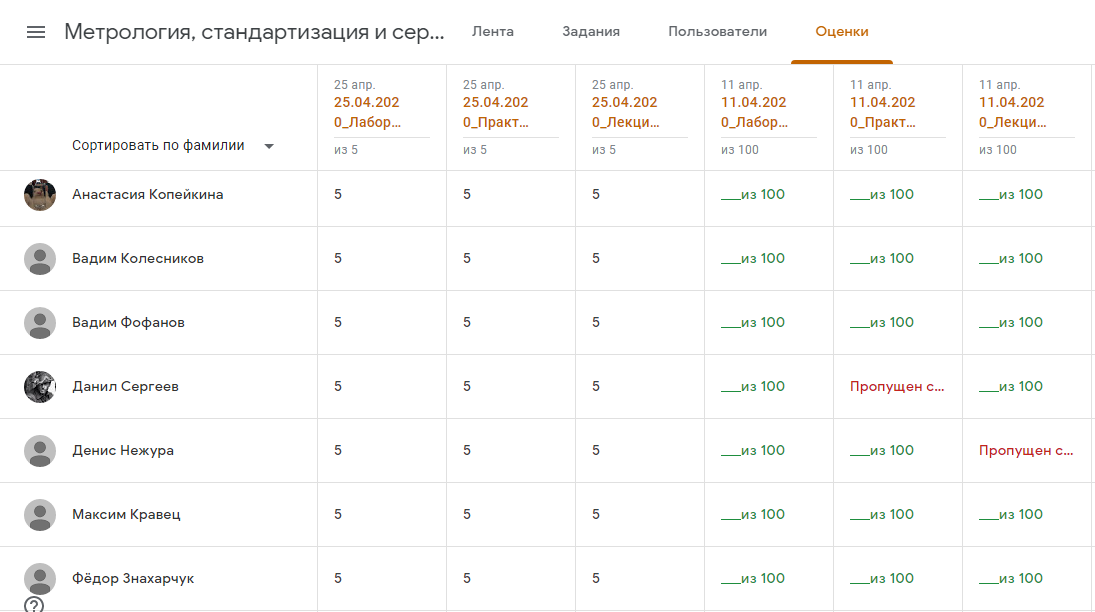Open the 11.04 Лекци assignment header link
Image resolution: width=1095 pixels, height=612 pixels.
click(1012, 112)
